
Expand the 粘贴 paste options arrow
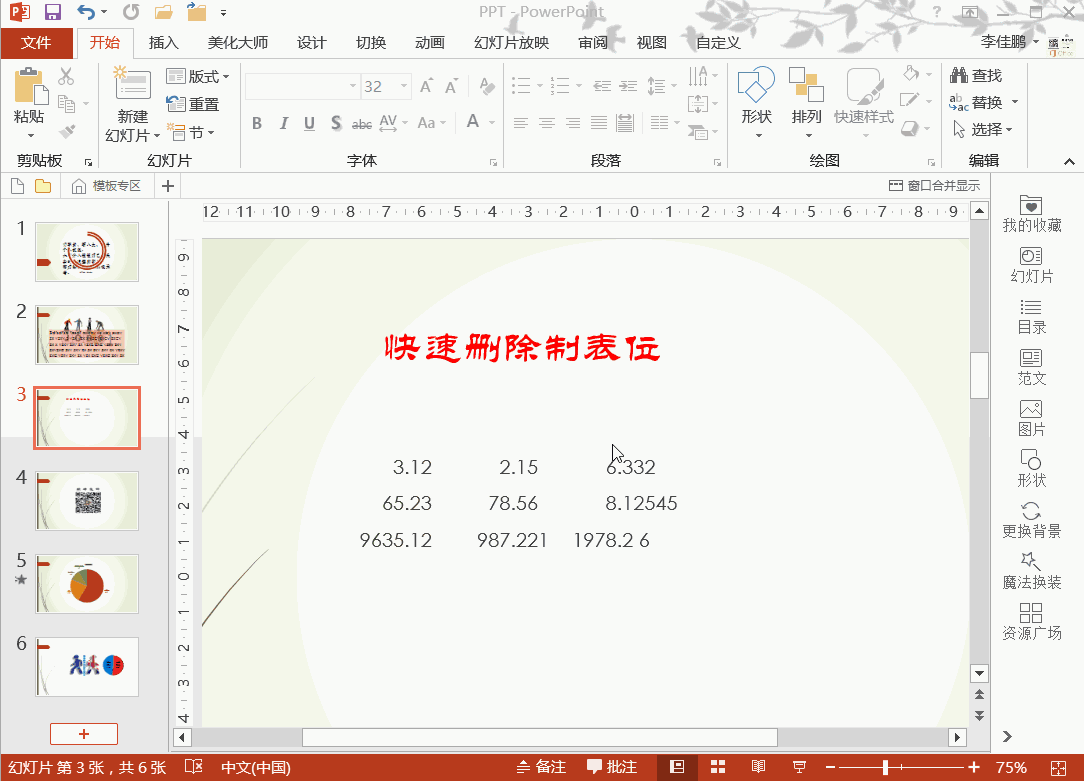(30, 135)
